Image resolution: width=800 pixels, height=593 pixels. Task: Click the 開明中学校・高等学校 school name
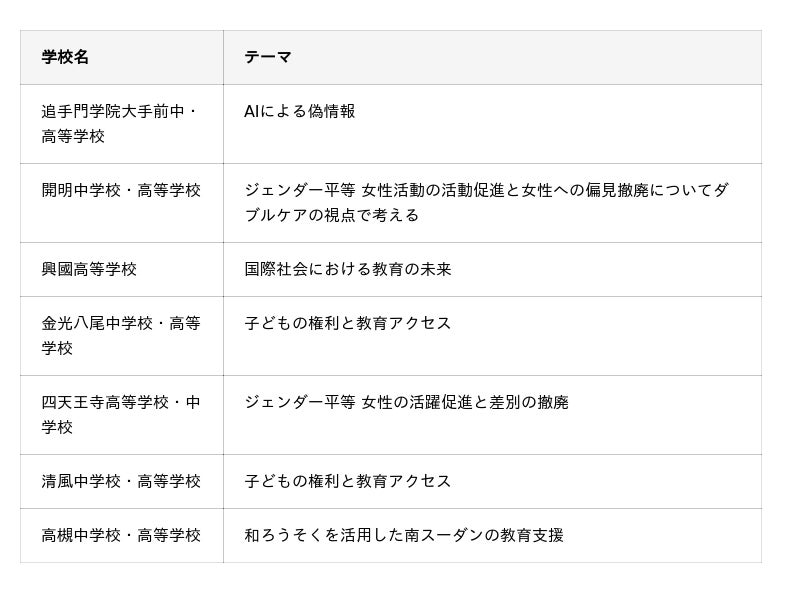121,190
